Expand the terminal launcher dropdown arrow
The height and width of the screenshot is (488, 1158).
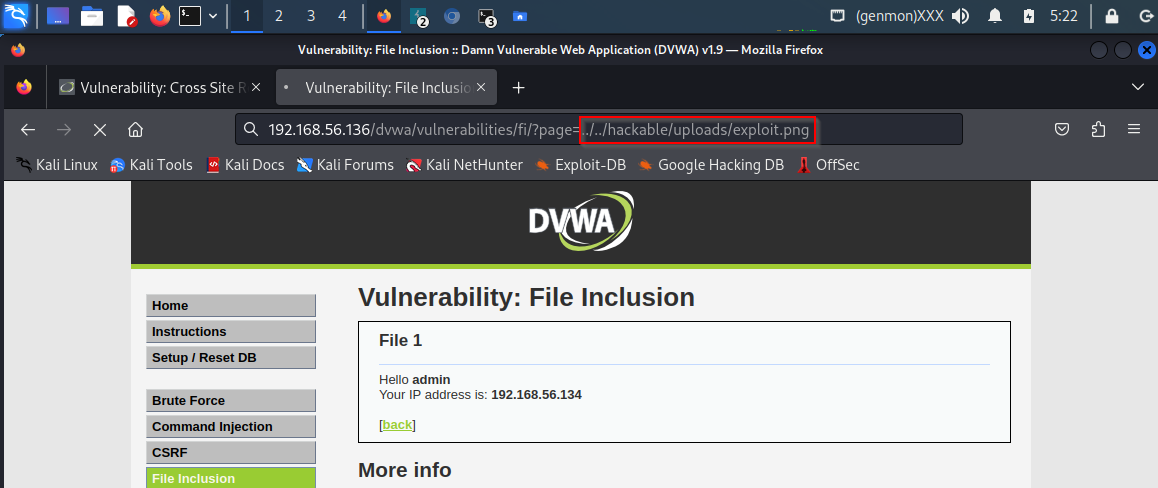[213, 16]
